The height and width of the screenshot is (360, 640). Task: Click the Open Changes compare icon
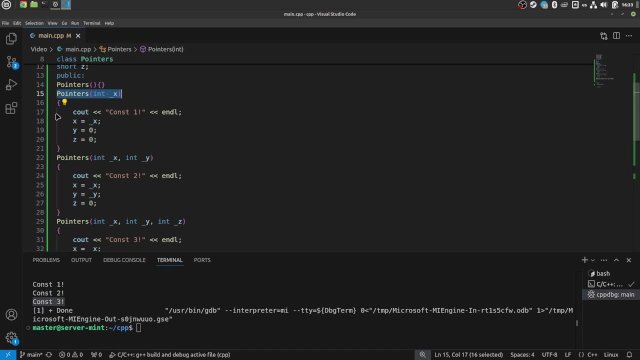[604, 36]
